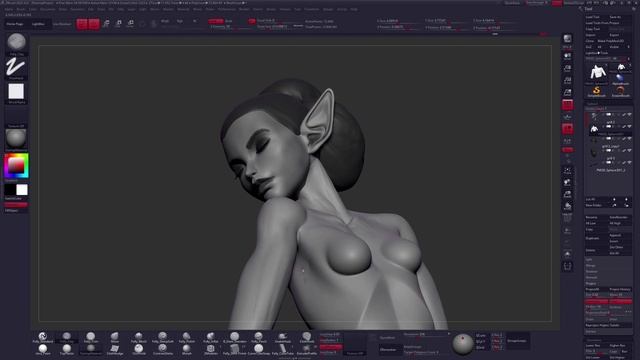Collapse the Subtool section header
This screenshot has width=640, height=360.
pos(592,104)
